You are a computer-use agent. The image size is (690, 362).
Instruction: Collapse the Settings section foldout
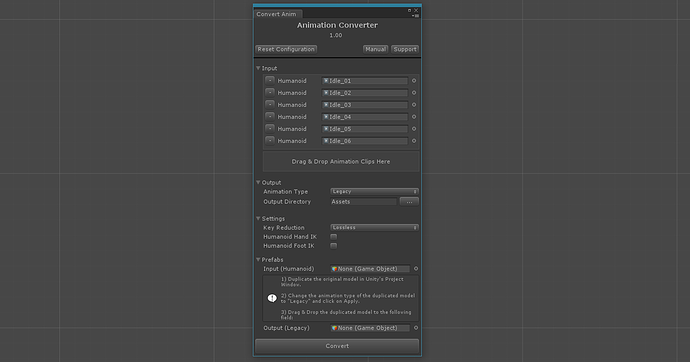(258, 218)
